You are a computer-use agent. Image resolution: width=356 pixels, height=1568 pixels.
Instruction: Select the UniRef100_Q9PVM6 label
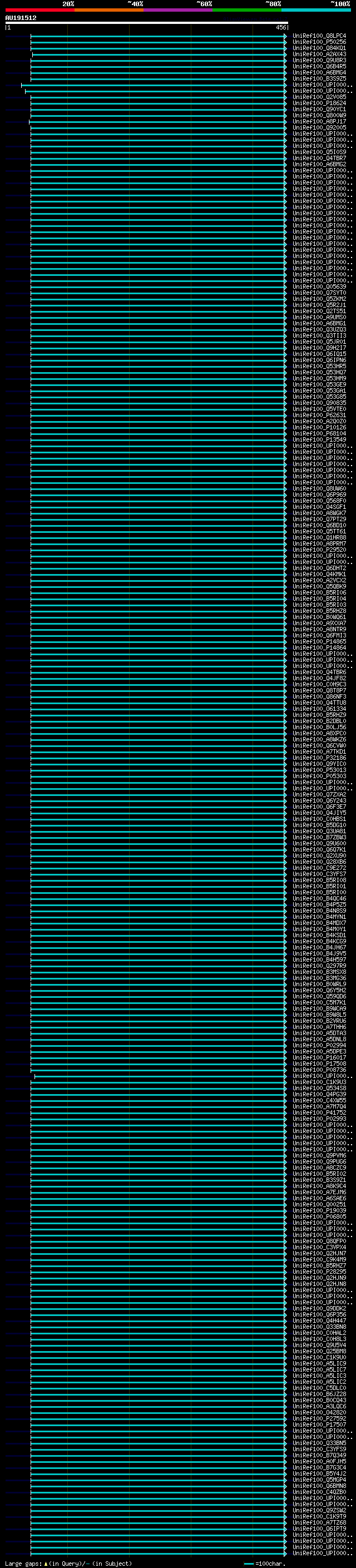coord(319,1156)
